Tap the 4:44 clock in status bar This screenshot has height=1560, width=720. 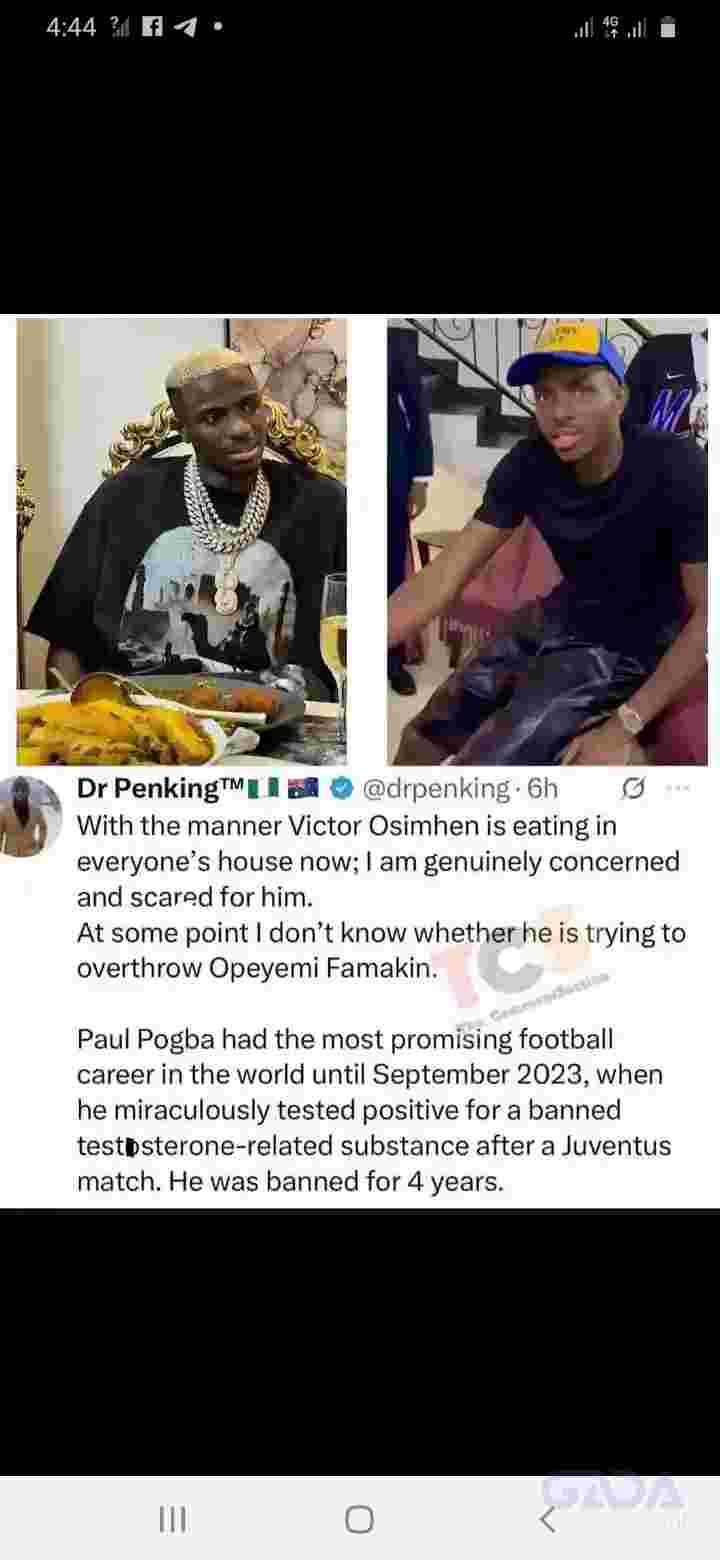pos(71,28)
